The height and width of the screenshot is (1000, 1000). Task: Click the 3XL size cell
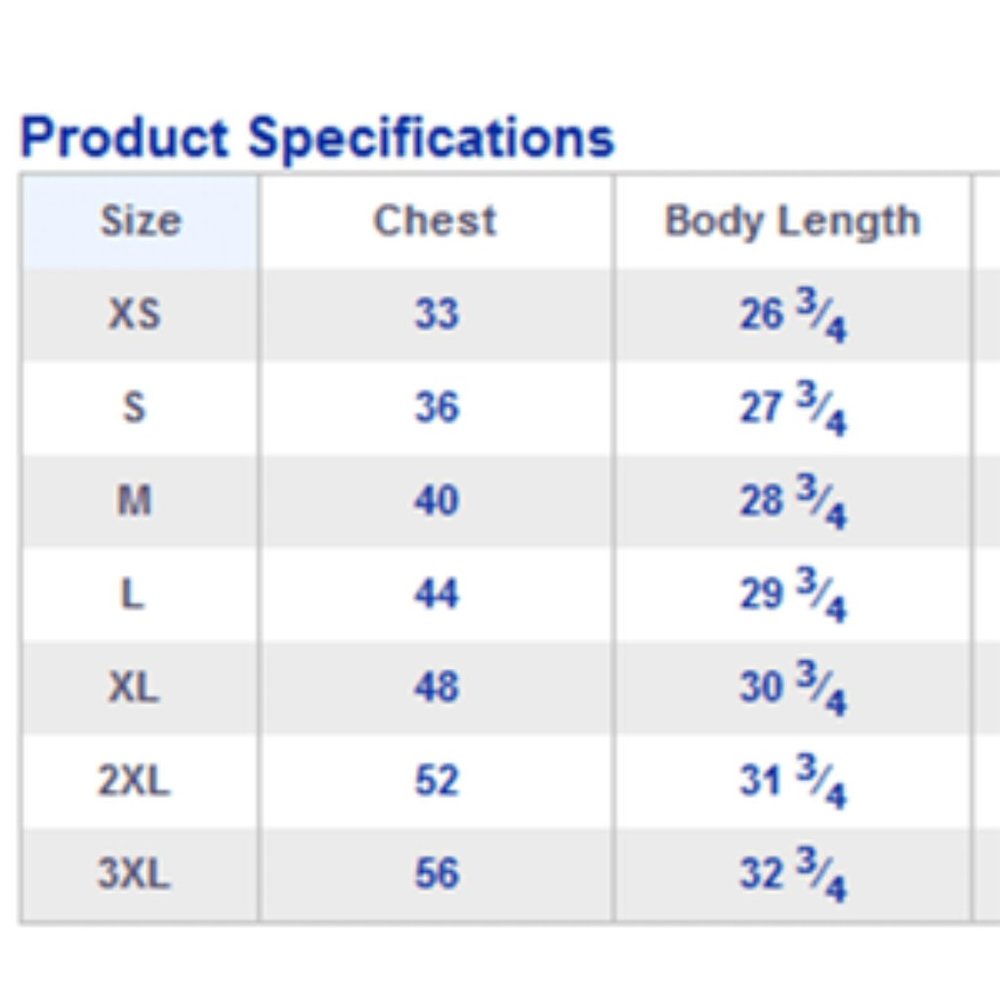(x=134, y=874)
